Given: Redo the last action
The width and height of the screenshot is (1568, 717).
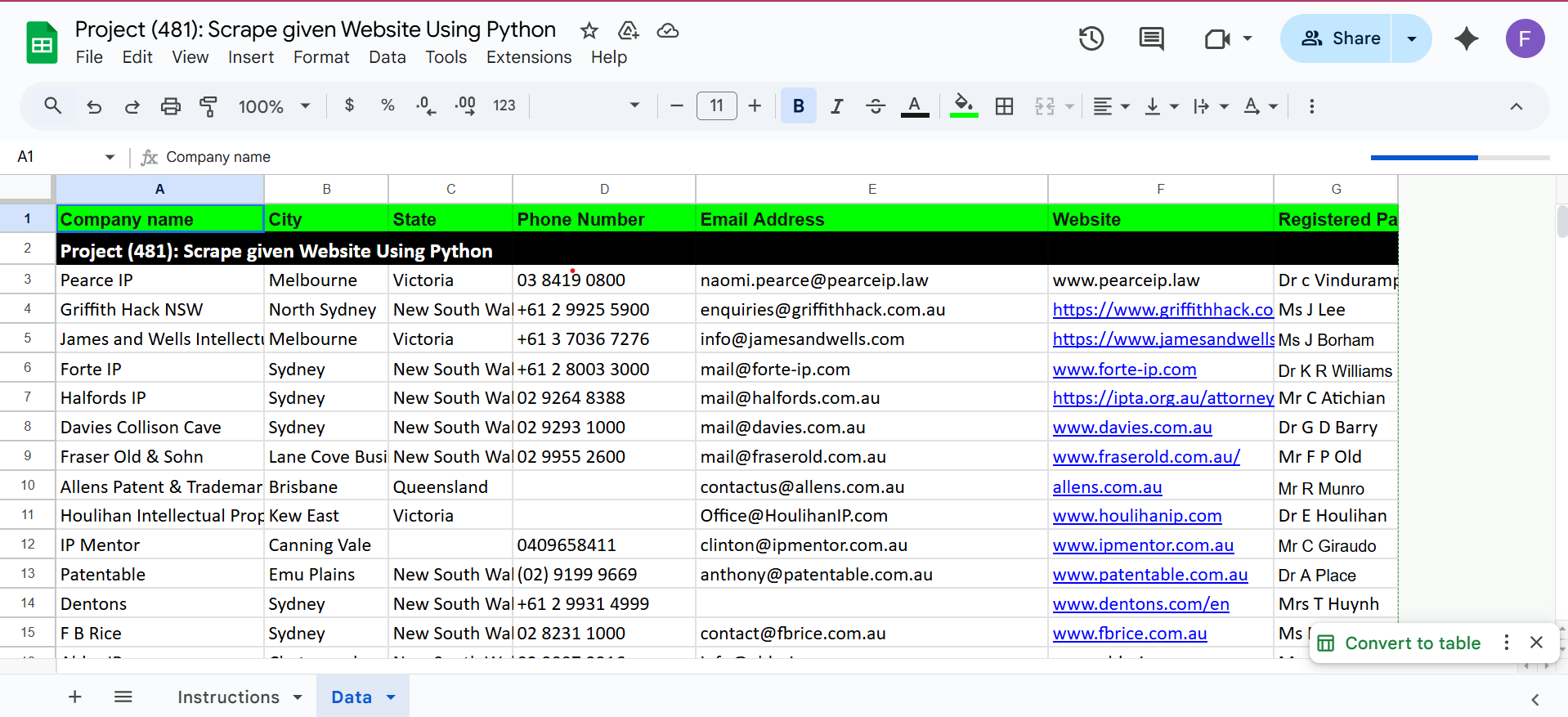Looking at the screenshot, I should (x=132, y=105).
